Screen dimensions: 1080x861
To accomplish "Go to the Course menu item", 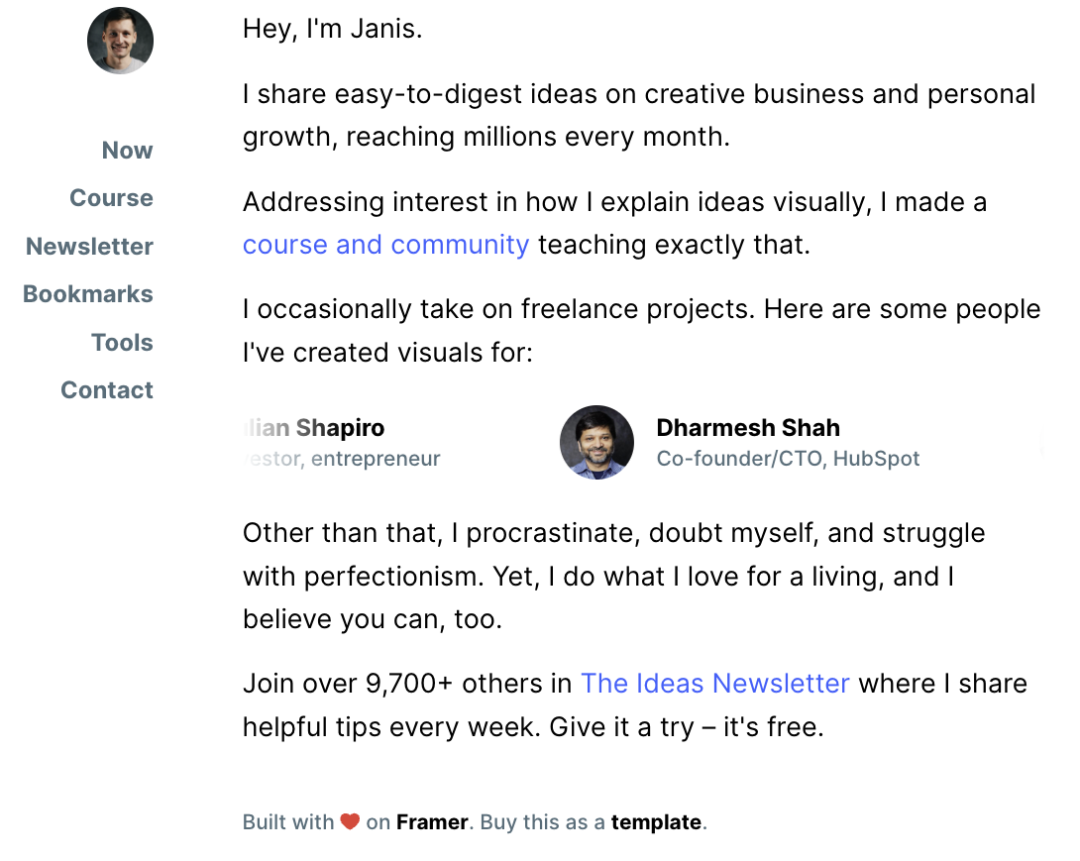I will [112, 198].
